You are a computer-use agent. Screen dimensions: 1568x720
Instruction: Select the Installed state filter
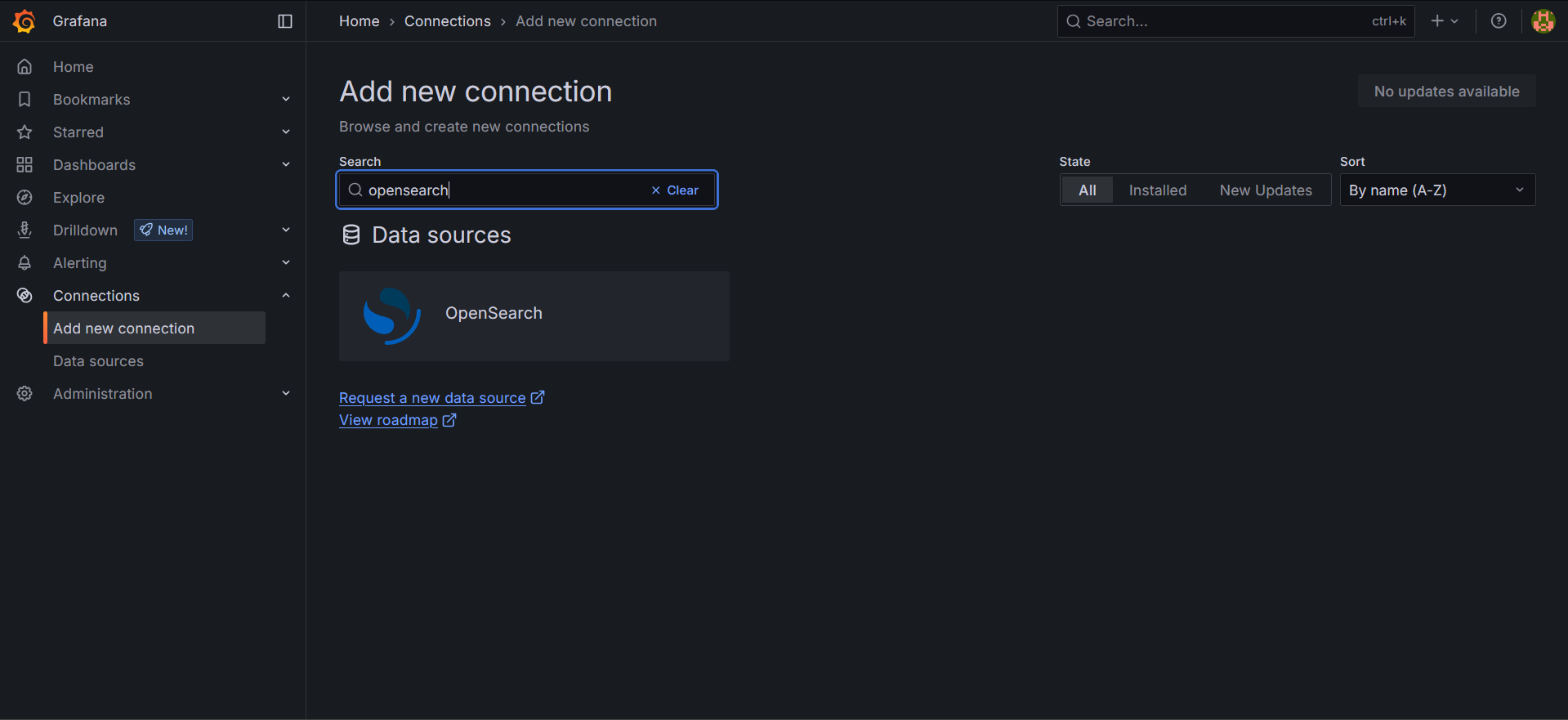1158,190
